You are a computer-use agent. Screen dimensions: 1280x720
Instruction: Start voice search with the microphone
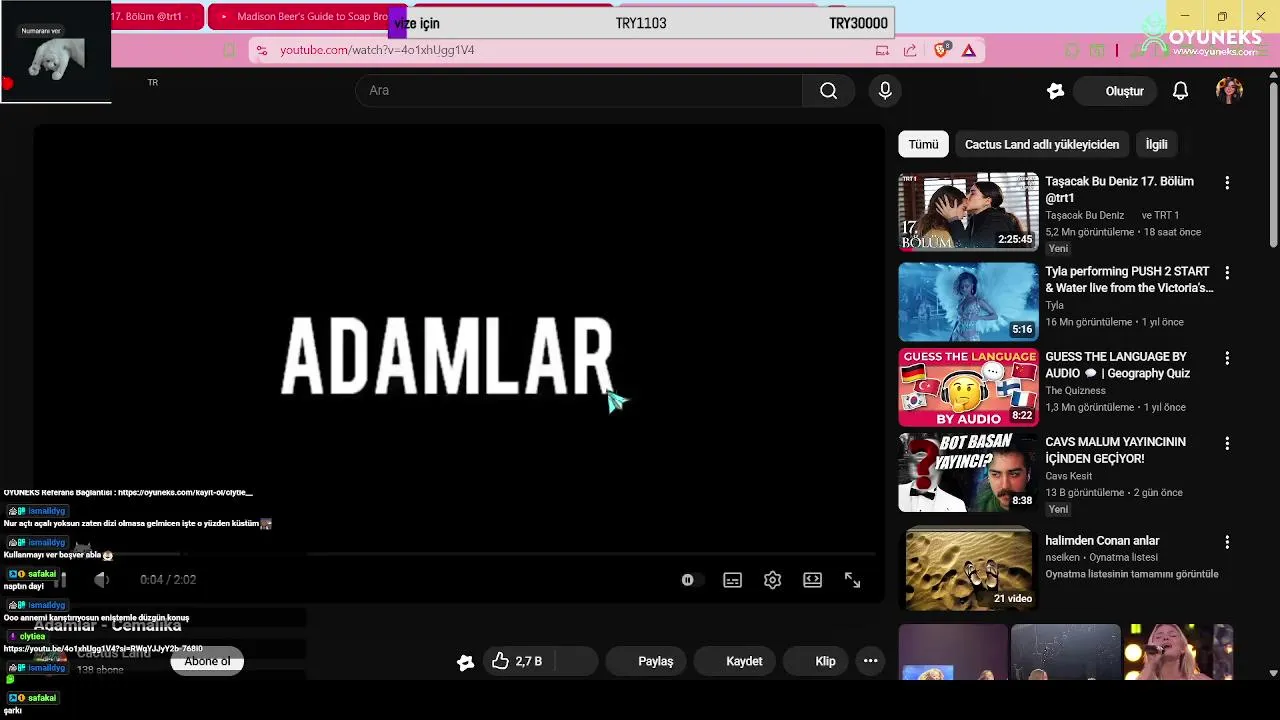pos(885,91)
